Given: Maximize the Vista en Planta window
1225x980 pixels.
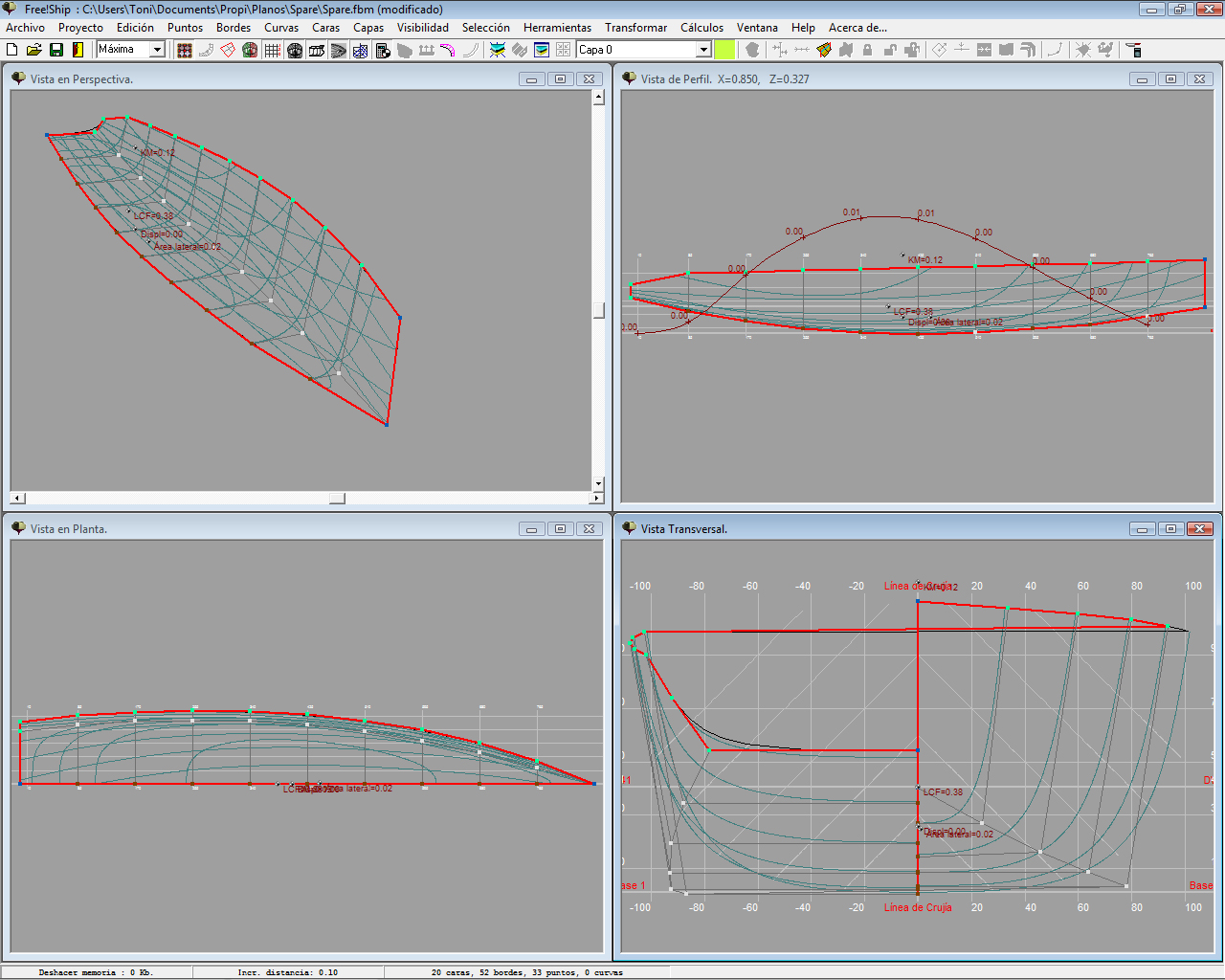Looking at the screenshot, I should click(560, 529).
